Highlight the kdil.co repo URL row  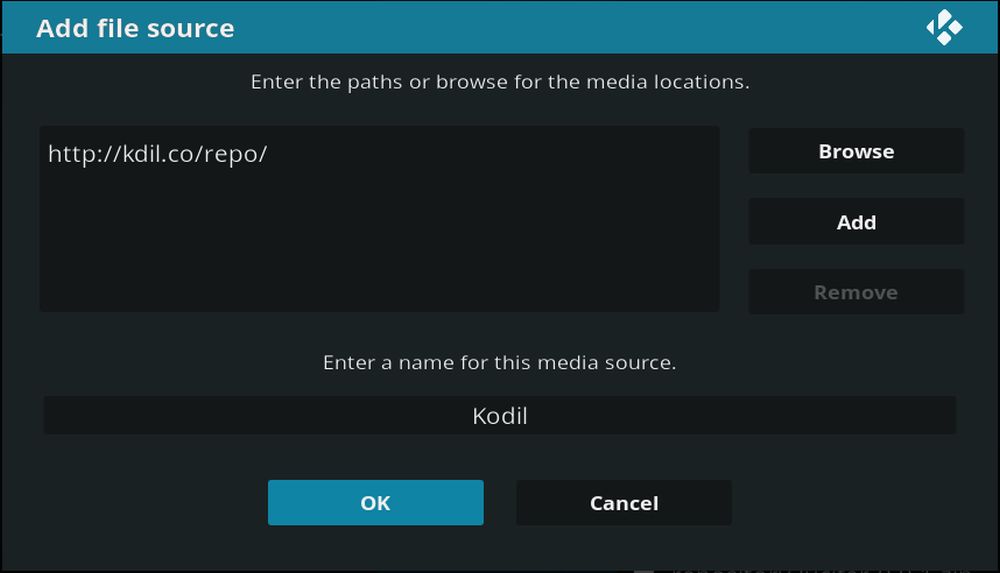(379, 154)
